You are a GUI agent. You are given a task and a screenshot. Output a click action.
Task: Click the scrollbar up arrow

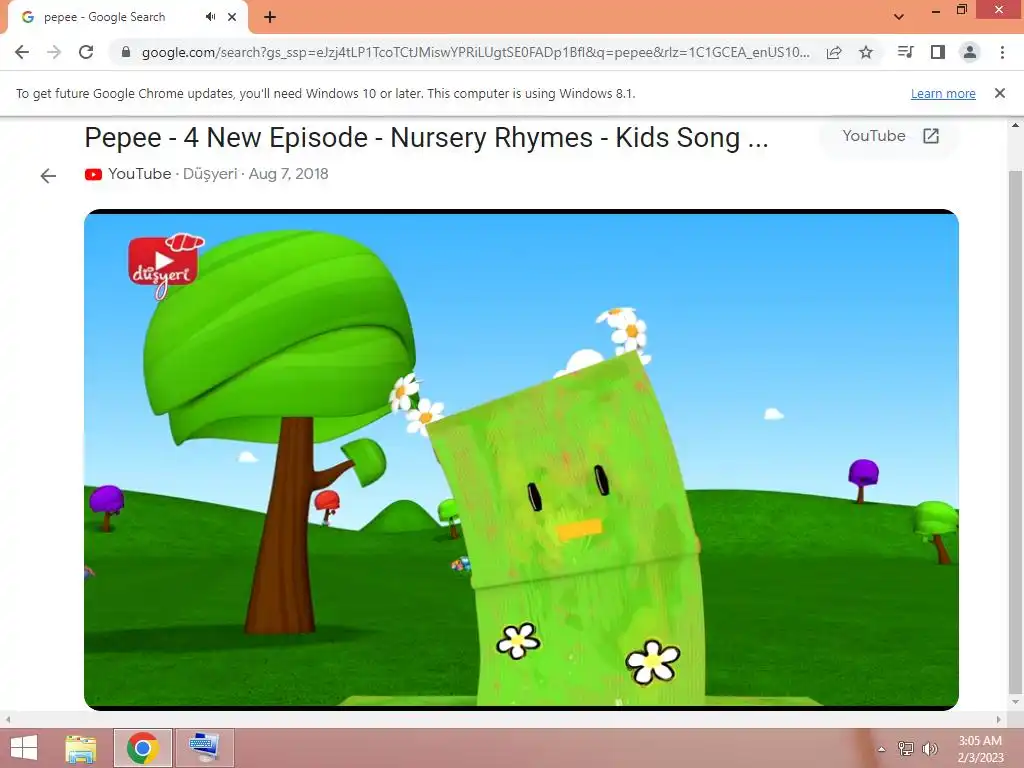(1015, 125)
